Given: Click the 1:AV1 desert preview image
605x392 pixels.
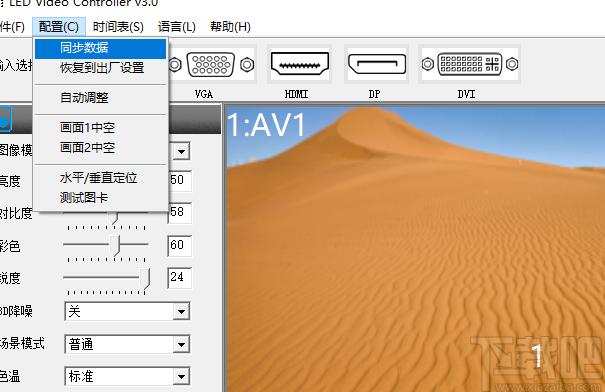Looking at the screenshot, I should (415, 249).
